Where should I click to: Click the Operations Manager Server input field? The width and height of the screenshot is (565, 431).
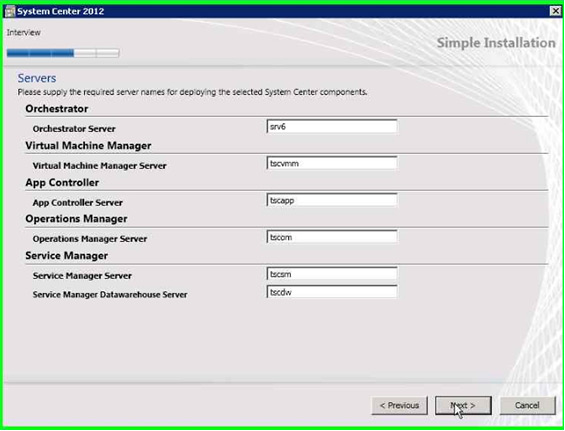tap(332, 237)
